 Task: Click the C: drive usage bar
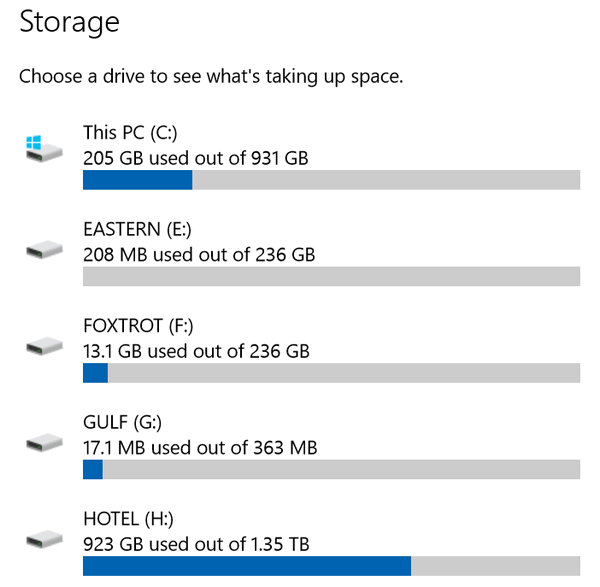(x=331, y=180)
